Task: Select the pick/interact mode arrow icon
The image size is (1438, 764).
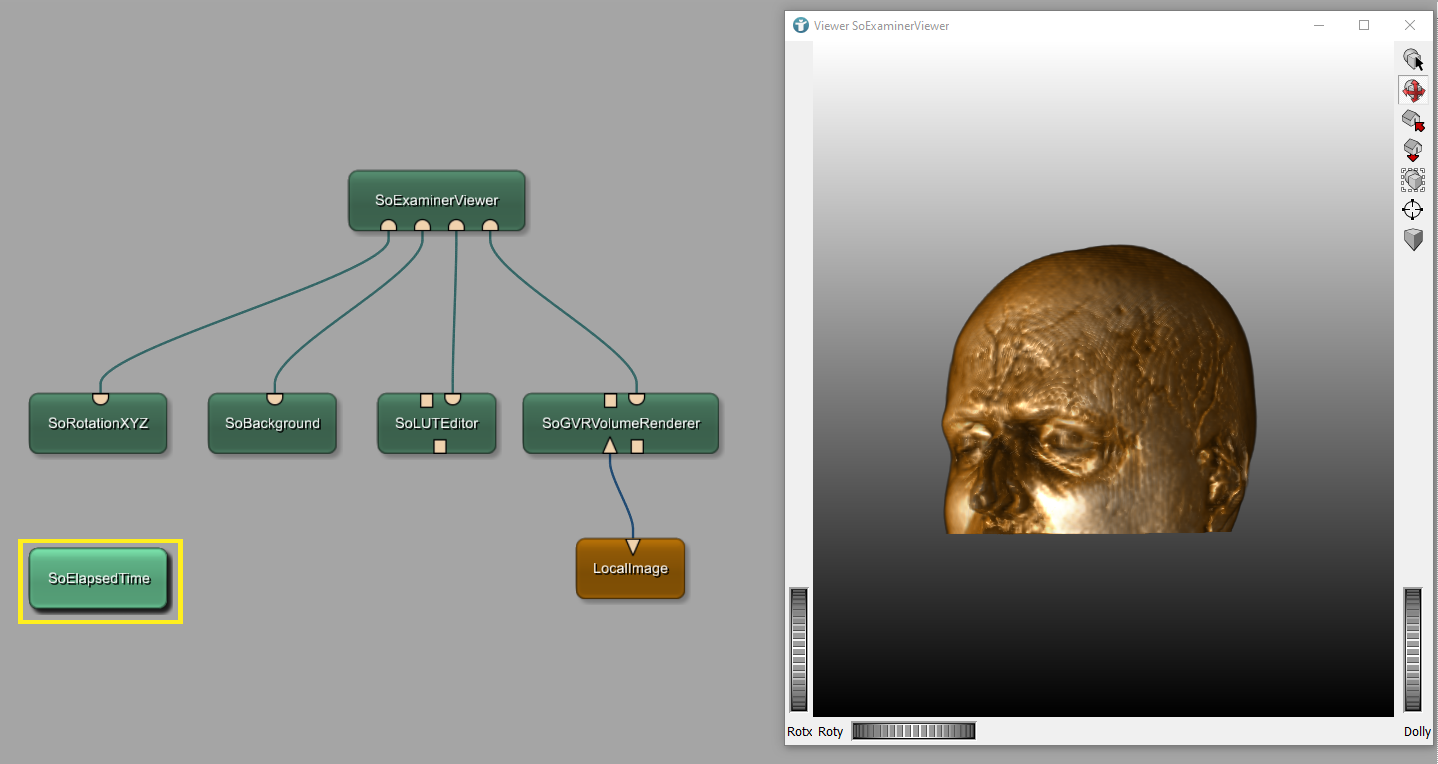Action: pyautogui.click(x=1412, y=59)
